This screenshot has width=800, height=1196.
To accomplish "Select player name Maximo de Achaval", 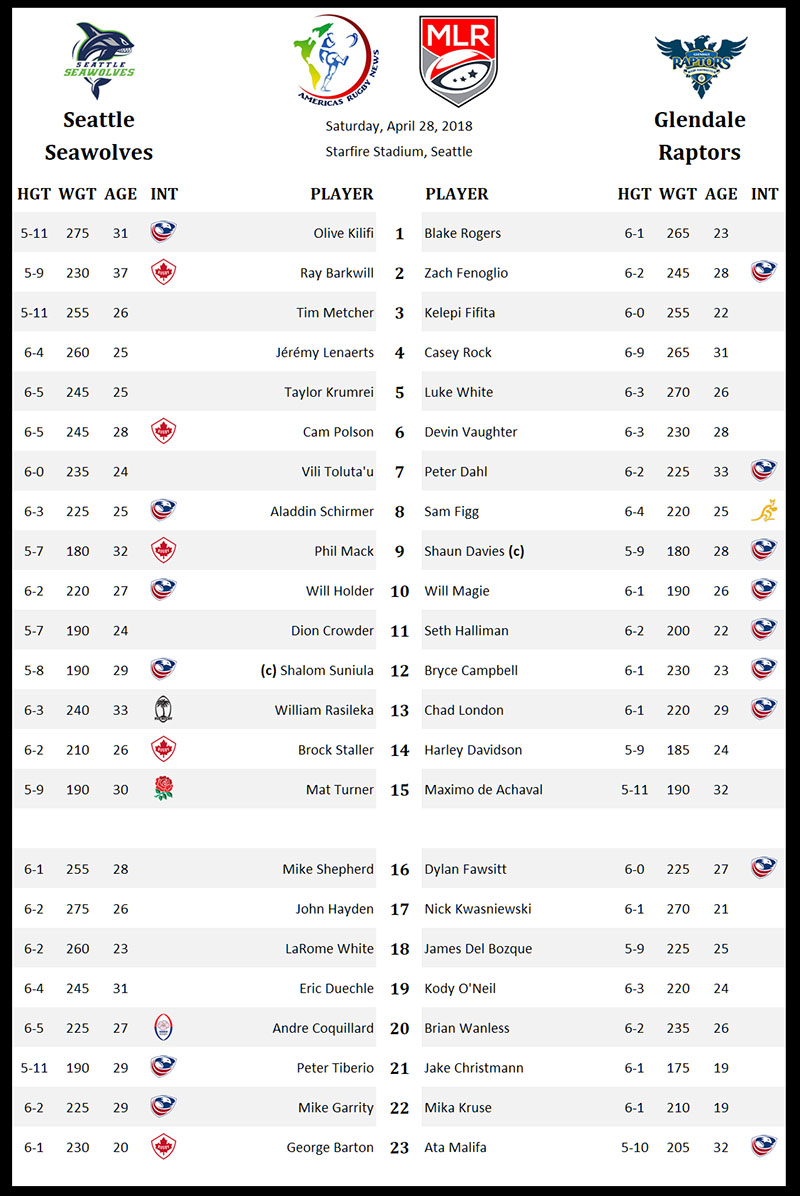I will coord(483,789).
